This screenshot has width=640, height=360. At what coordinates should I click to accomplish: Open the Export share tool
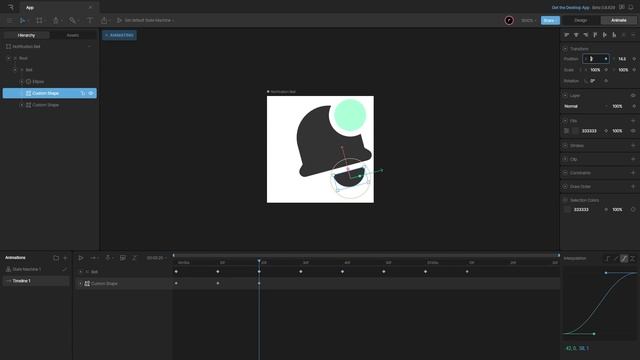coord(104,20)
